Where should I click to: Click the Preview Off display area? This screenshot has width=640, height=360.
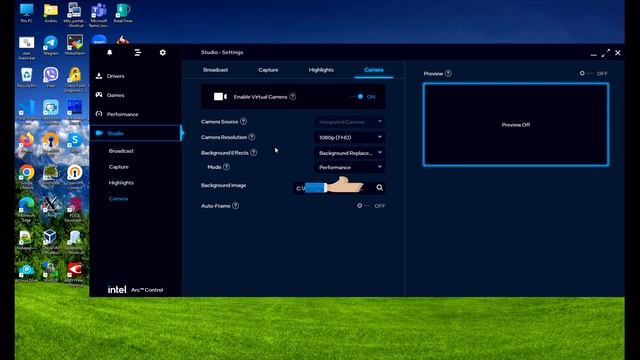pyautogui.click(x=516, y=124)
